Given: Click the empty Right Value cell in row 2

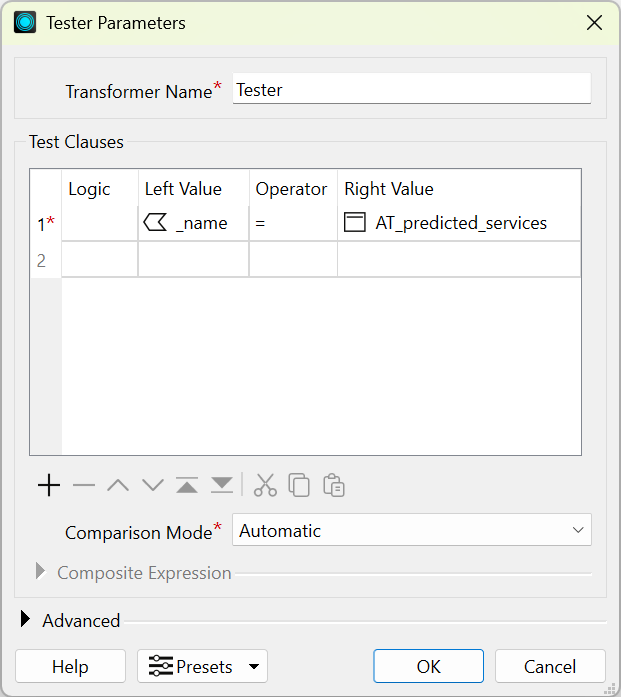Looking at the screenshot, I should click(x=459, y=260).
